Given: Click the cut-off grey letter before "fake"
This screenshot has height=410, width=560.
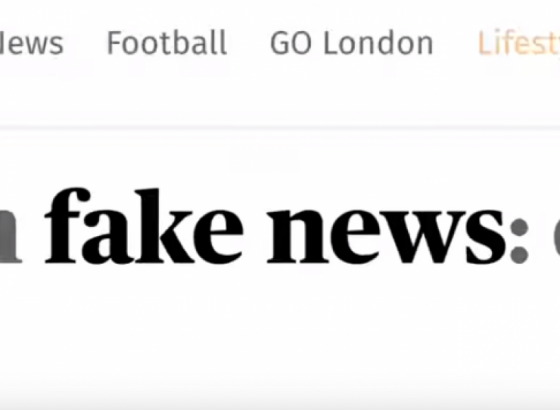Looking at the screenshot, I should (x=11, y=236).
